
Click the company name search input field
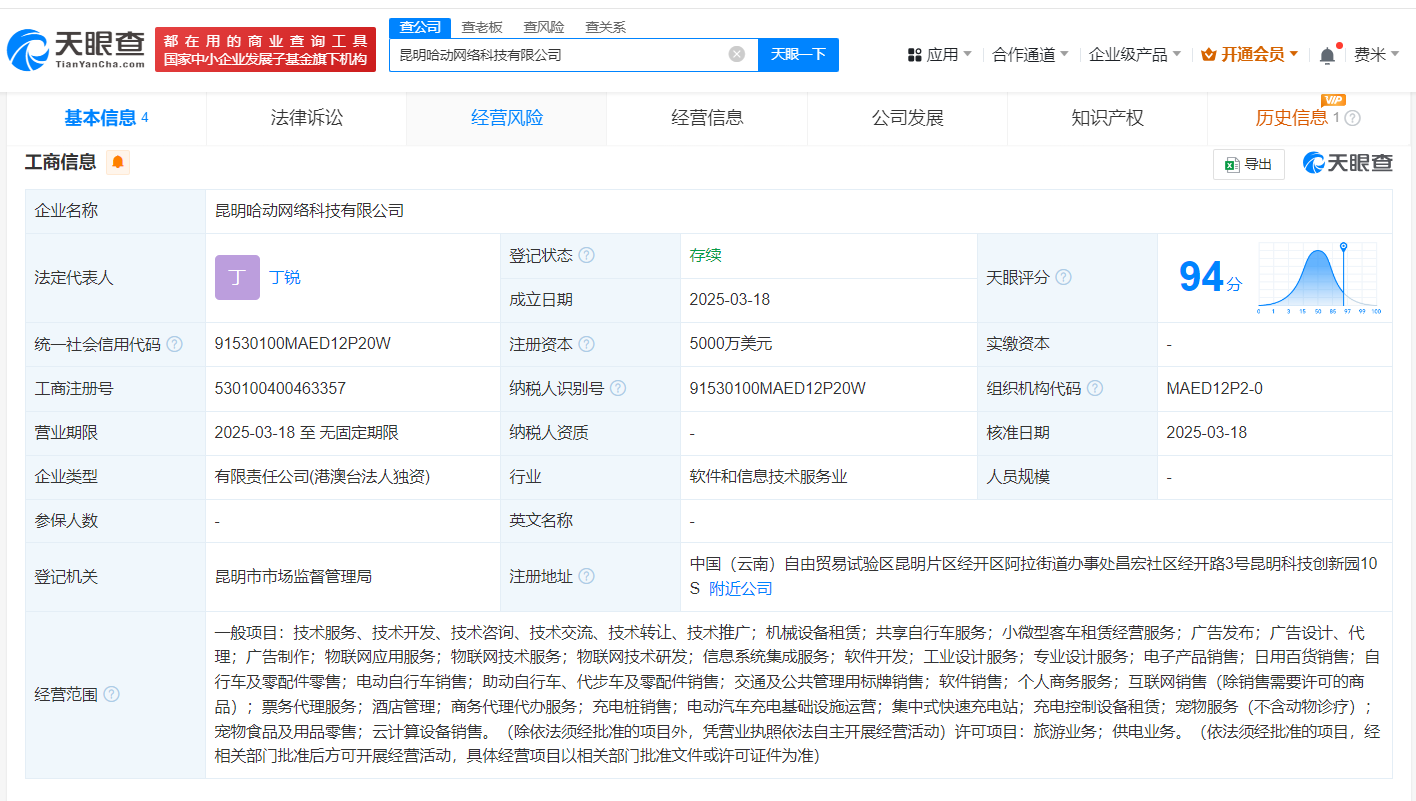560,55
